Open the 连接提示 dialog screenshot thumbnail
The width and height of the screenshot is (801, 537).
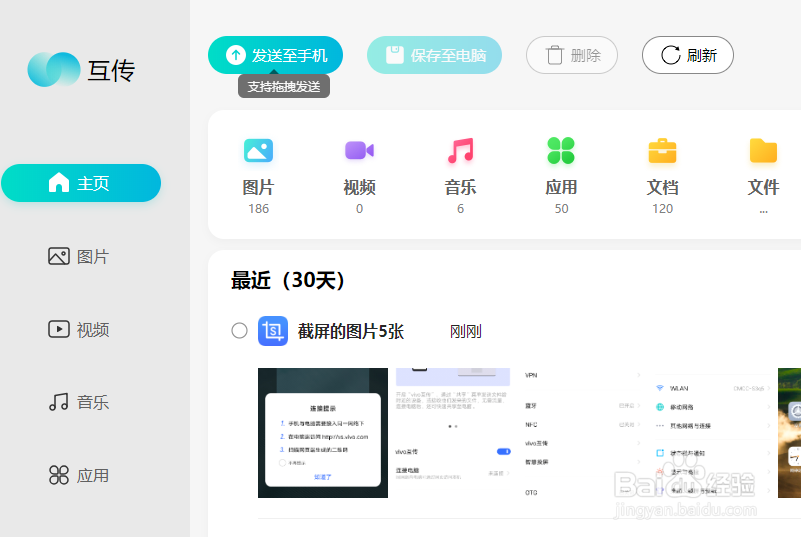(x=323, y=433)
